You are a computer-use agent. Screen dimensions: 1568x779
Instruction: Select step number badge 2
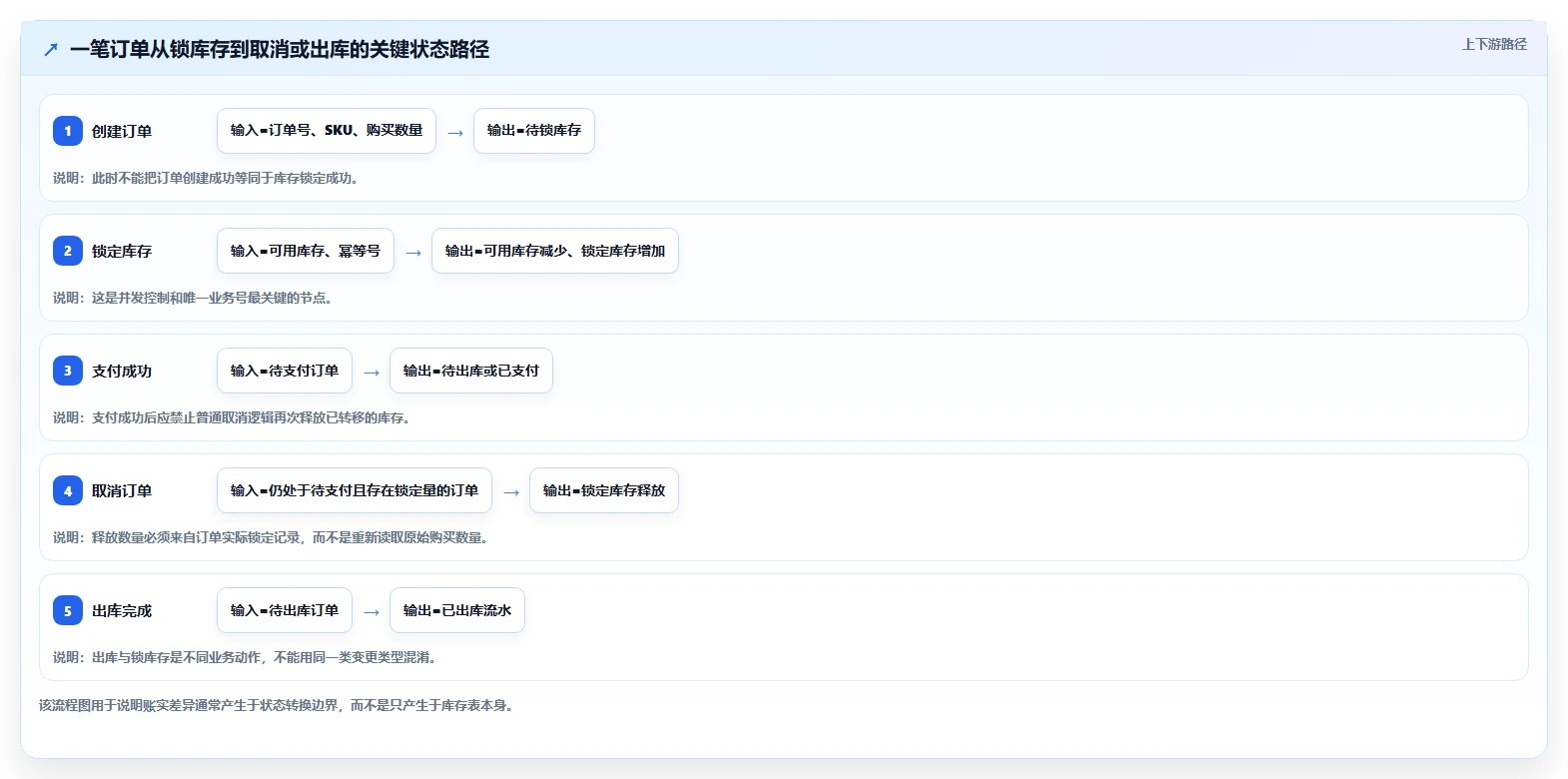(68, 251)
